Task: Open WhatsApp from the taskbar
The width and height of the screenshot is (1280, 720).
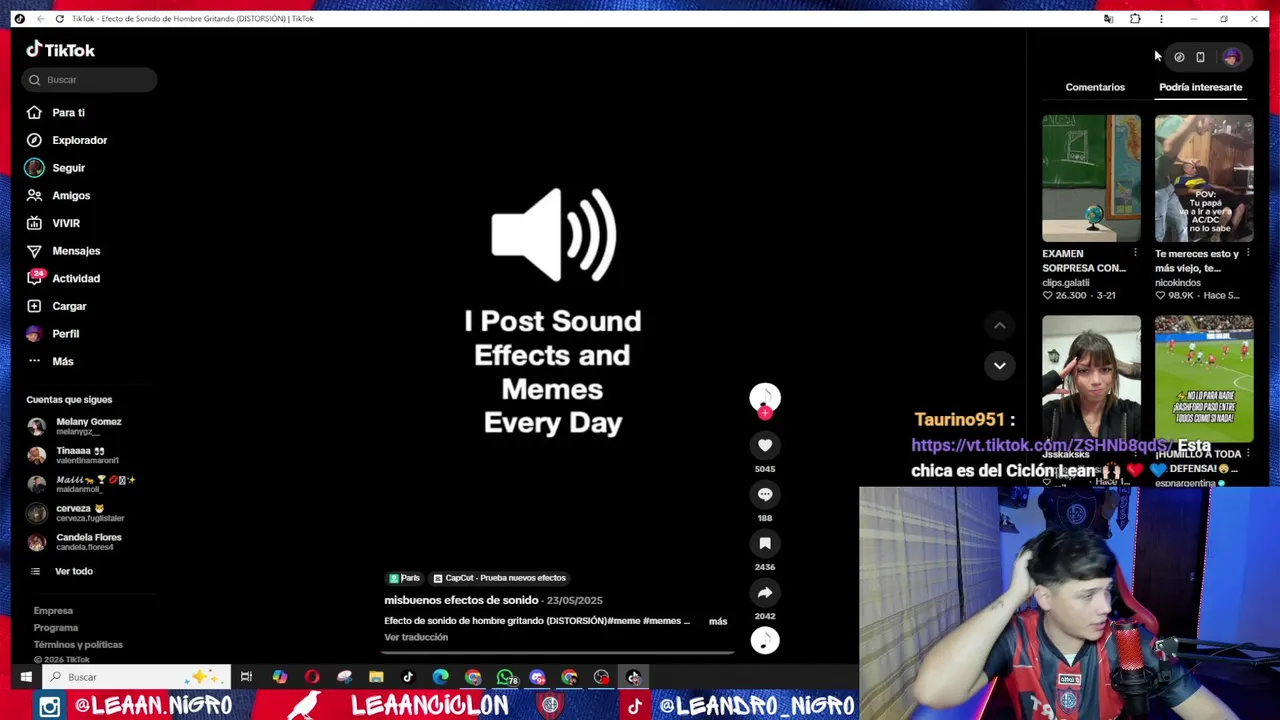Action: click(505, 677)
